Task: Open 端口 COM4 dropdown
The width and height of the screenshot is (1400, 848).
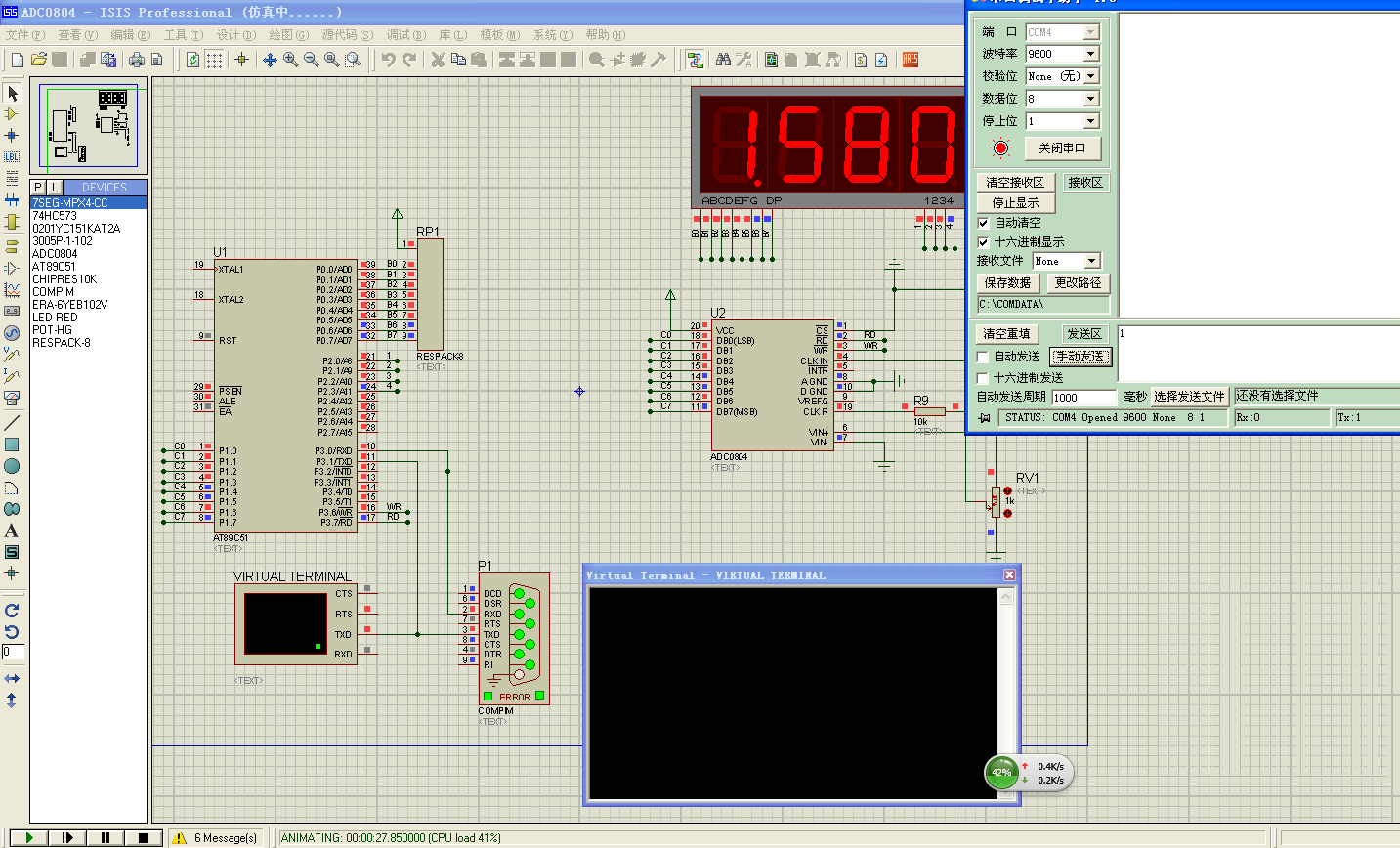Action: (1091, 32)
